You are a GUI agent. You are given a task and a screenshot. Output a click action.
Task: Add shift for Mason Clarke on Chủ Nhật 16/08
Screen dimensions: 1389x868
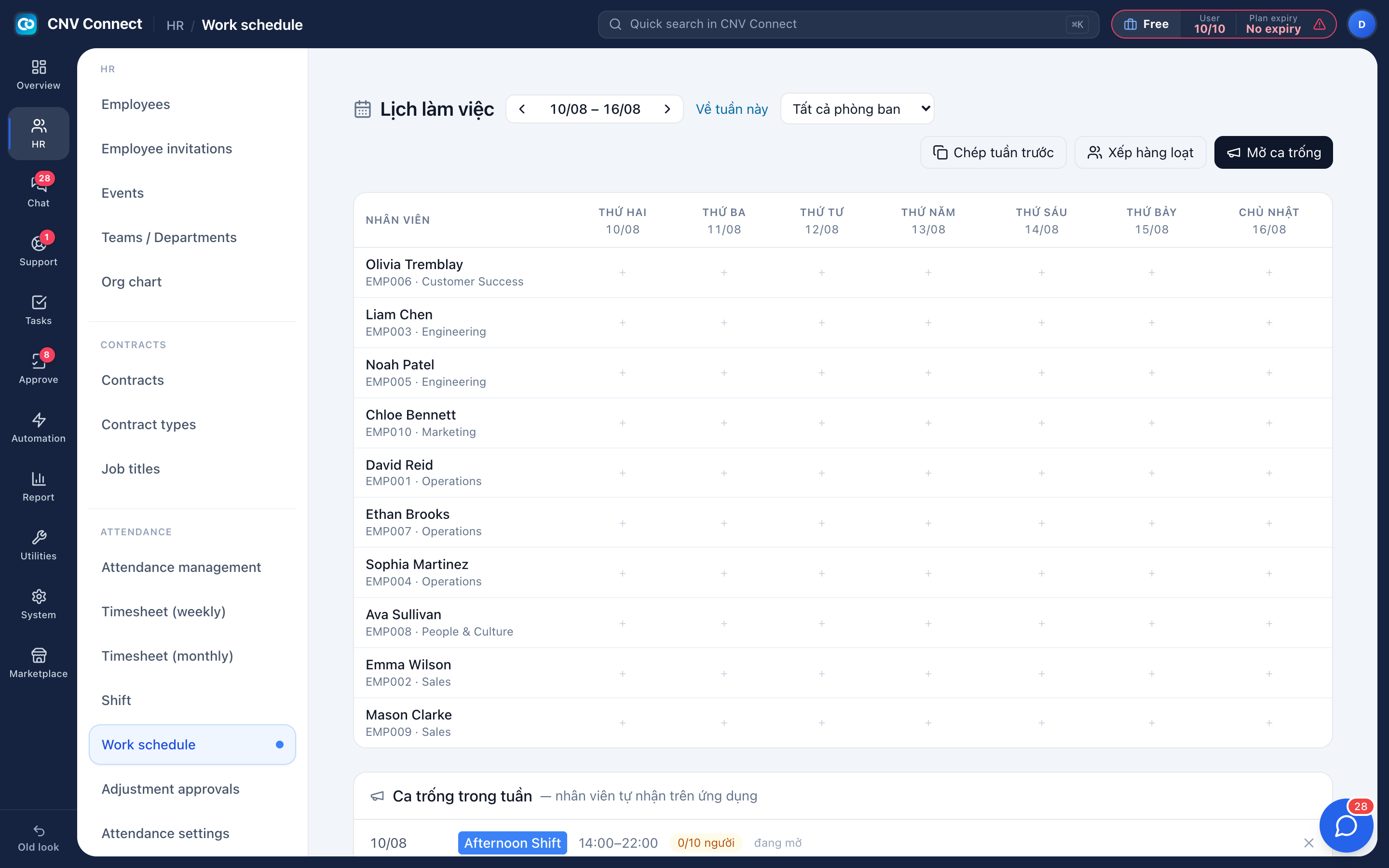coord(1269,723)
